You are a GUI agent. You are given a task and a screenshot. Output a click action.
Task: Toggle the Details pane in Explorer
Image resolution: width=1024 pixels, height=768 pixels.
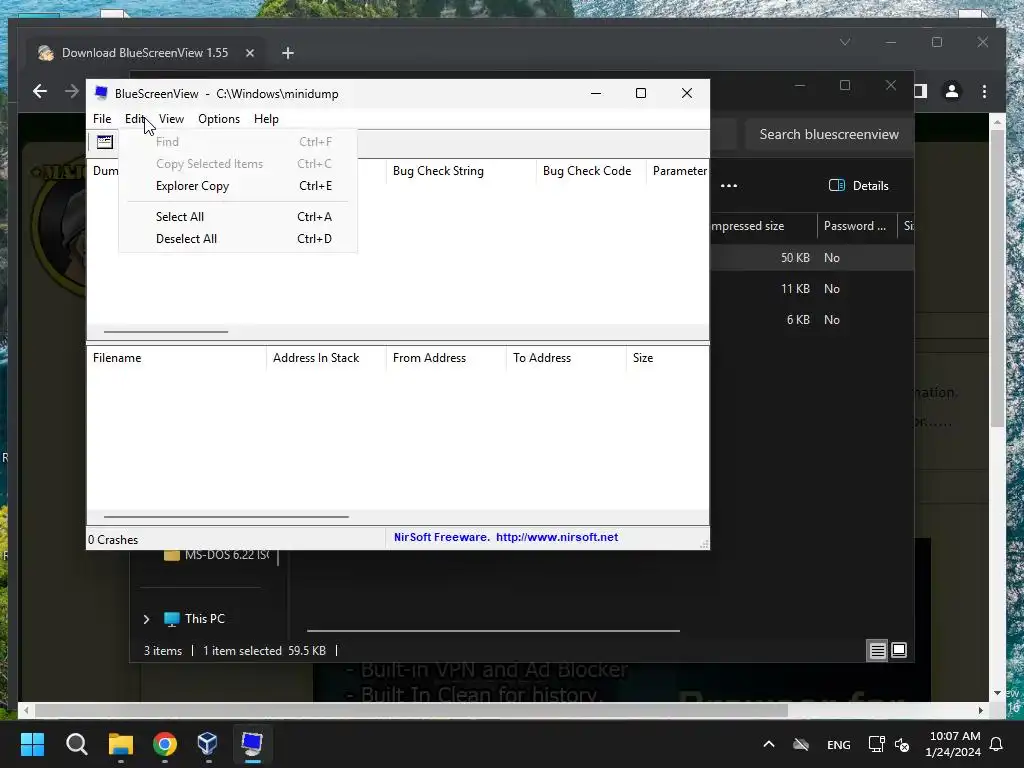[x=859, y=186]
